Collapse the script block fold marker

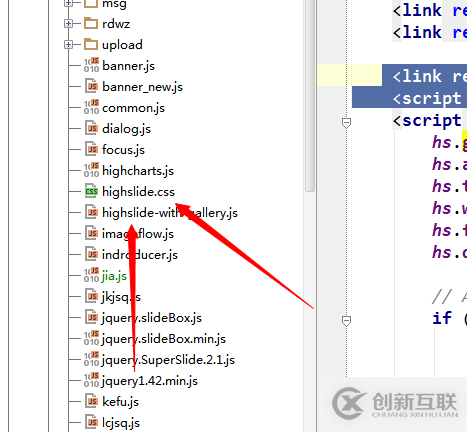pyautogui.click(x=346, y=123)
